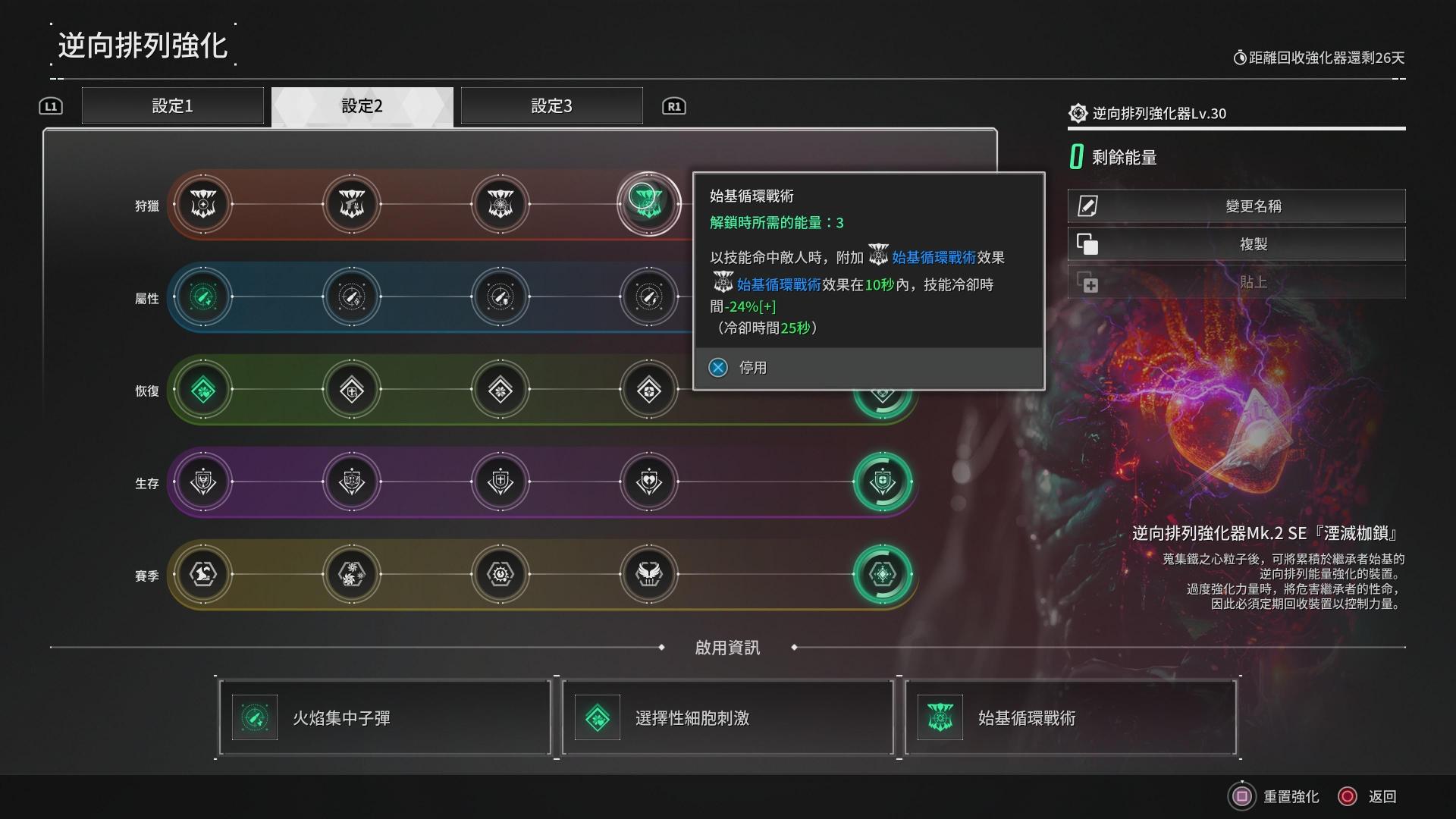The width and height of the screenshot is (1456, 819).
Task: Select the fourth node in the 屬性 row
Action: click(x=649, y=297)
